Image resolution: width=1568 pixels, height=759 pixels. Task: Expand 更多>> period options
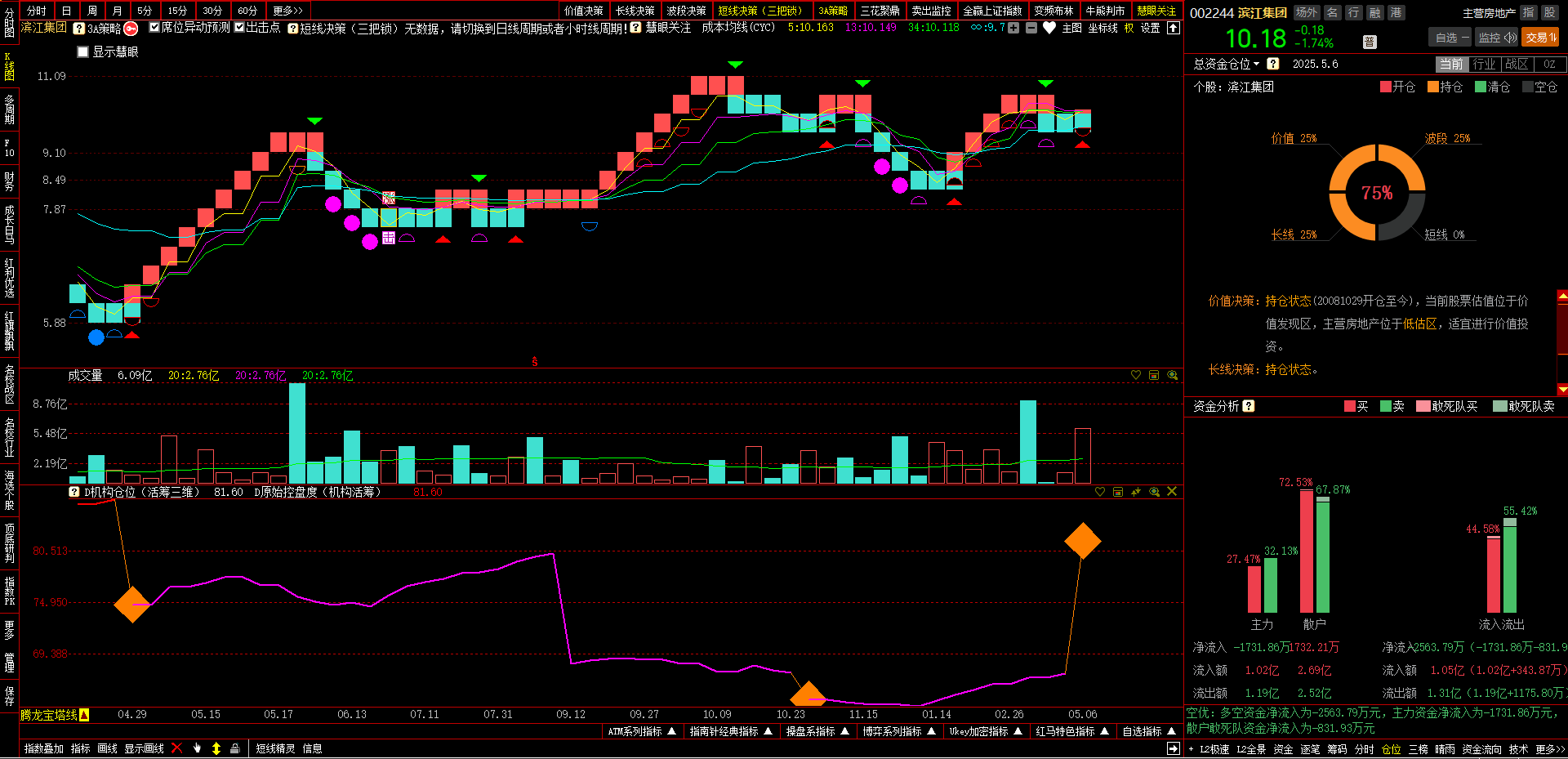[287, 11]
